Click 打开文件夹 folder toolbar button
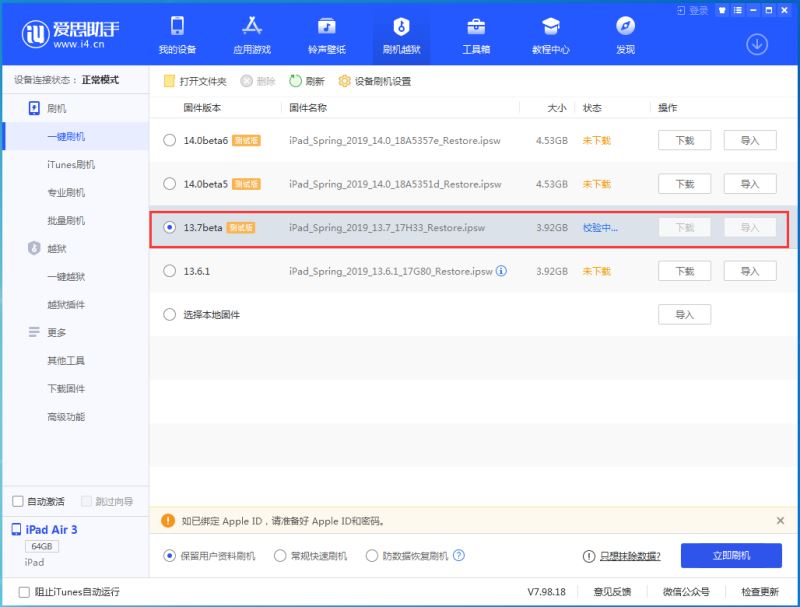The image size is (800, 607). (195, 81)
